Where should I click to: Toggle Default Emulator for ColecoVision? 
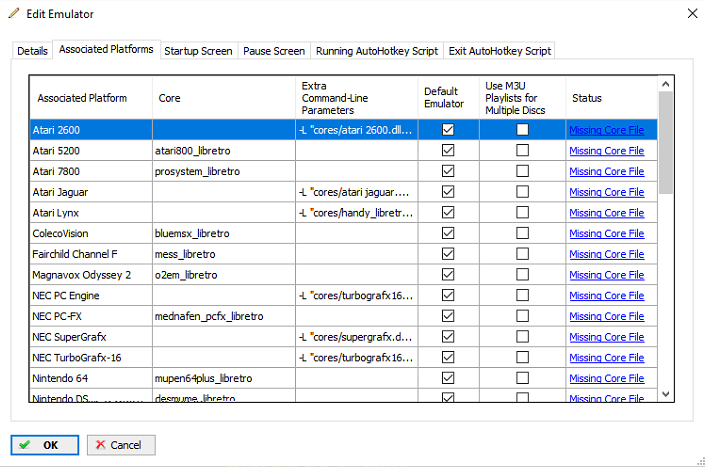[448, 233]
